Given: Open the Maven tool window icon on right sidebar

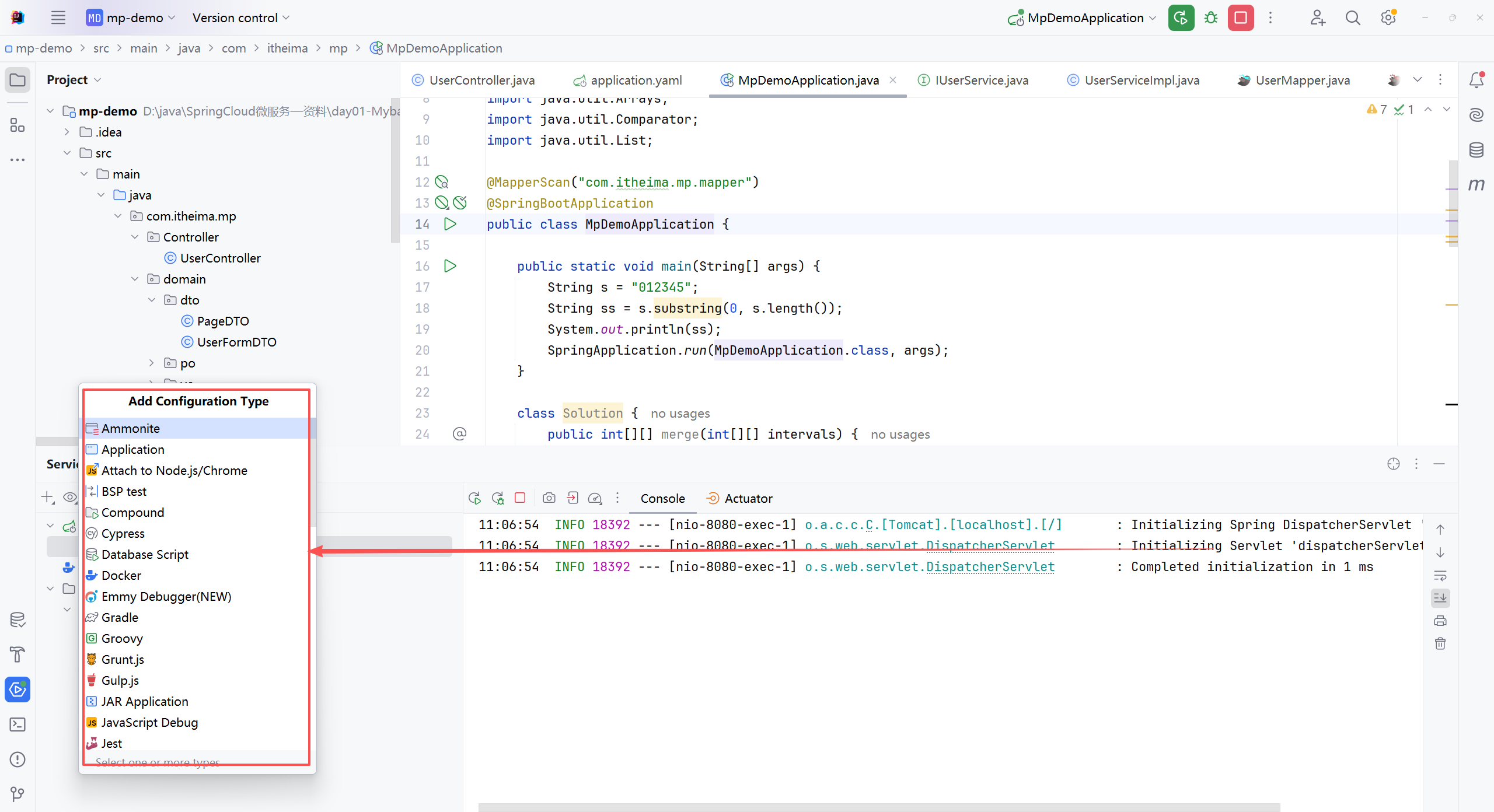Looking at the screenshot, I should pos(1476,185).
